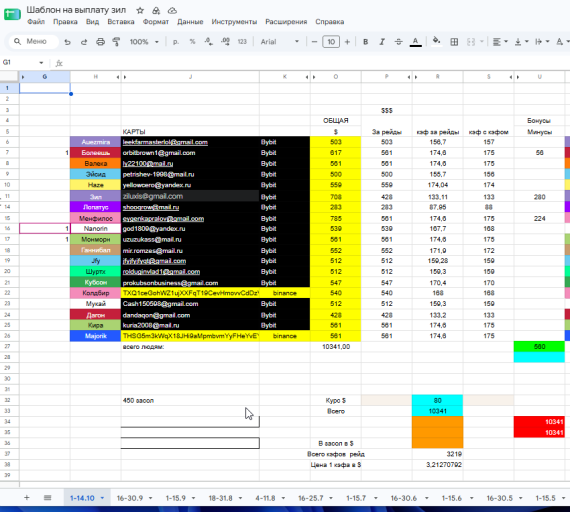The image size is (570, 512).
Task: Apply currency format button (р.)
Action: pos(176,42)
